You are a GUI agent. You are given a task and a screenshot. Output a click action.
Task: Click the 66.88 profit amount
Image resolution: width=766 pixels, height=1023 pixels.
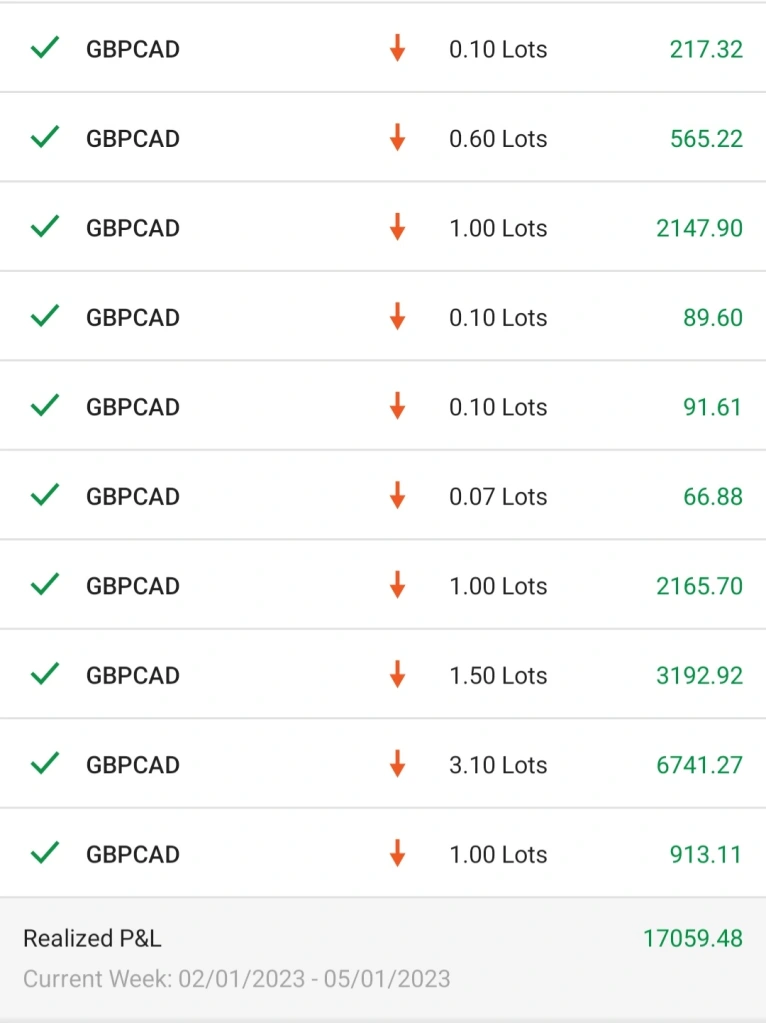pos(712,496)
